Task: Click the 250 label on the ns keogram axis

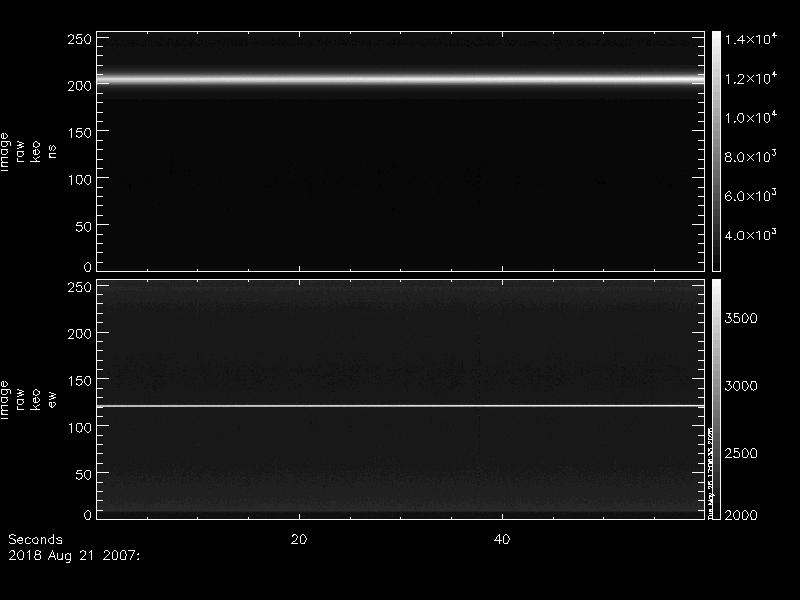Action: [x=80, y=39]
